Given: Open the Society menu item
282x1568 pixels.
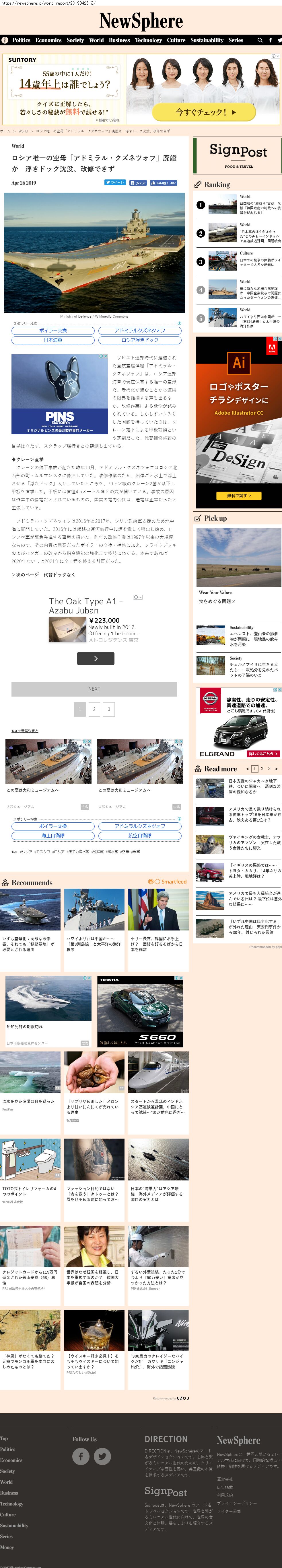Looking at the screenshot, I should pos(75,40).
